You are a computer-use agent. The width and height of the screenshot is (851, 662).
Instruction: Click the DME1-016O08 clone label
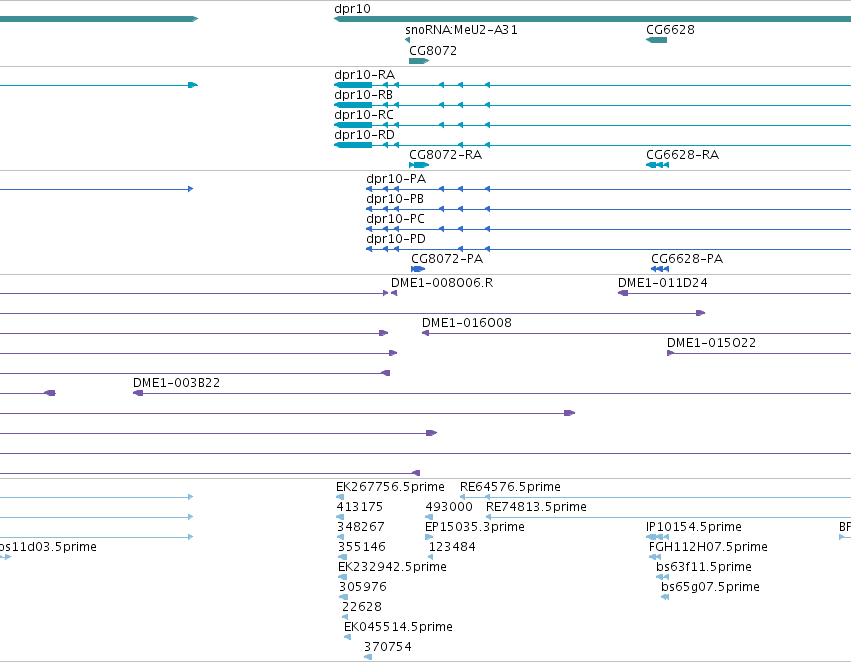coord(467,323)
